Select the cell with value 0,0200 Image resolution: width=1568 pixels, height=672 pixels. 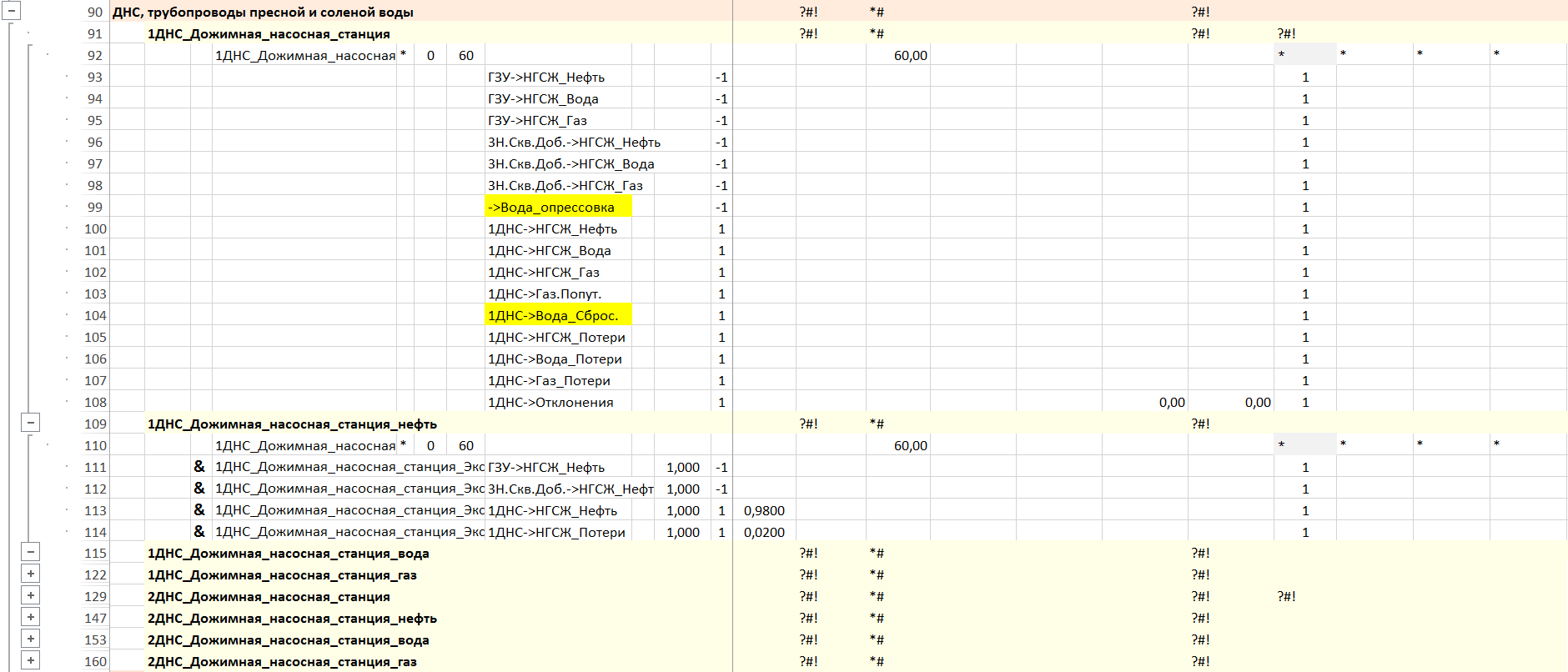click(763, 532)
